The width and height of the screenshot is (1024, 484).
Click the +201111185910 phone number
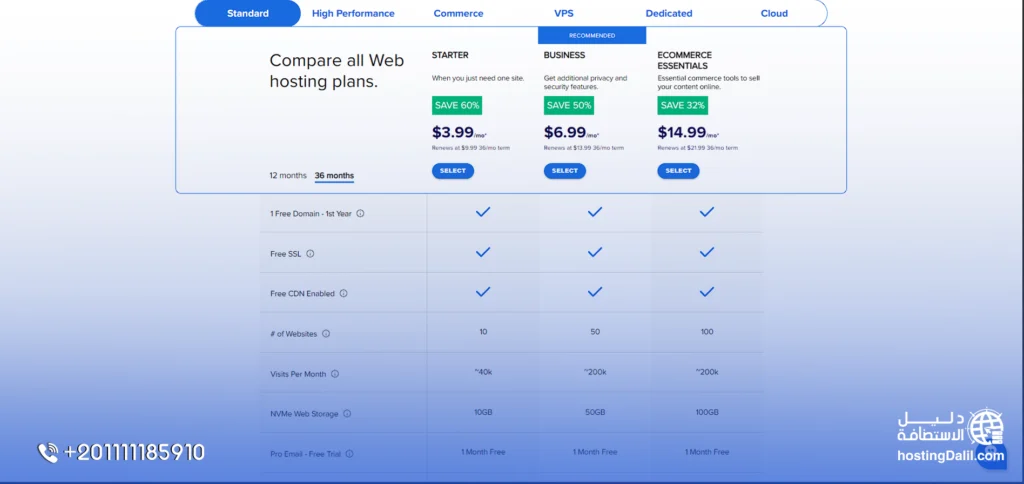(134, 453)
